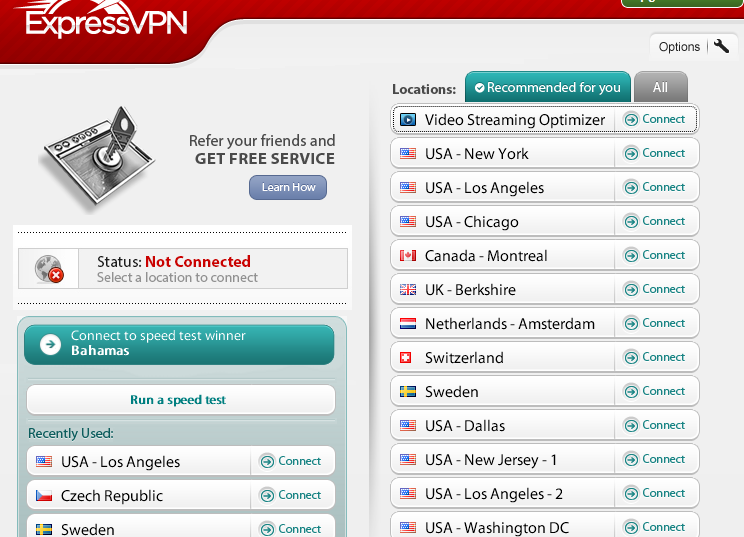Image resolution: width=744 pixels, height=537 pixels.
Task: Connect to Sweden in Locations list
Action: pyautogui.click(x=655, y=391)
